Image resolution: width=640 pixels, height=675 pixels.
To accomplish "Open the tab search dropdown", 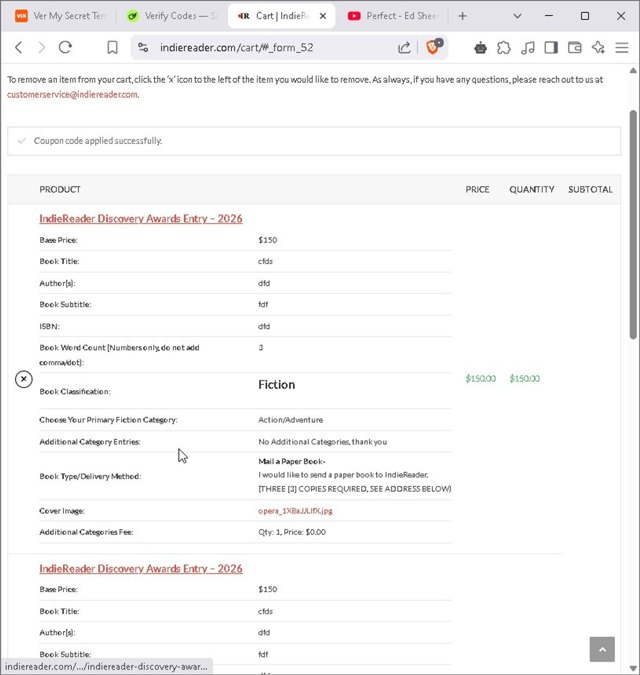I will pos(517,16).
